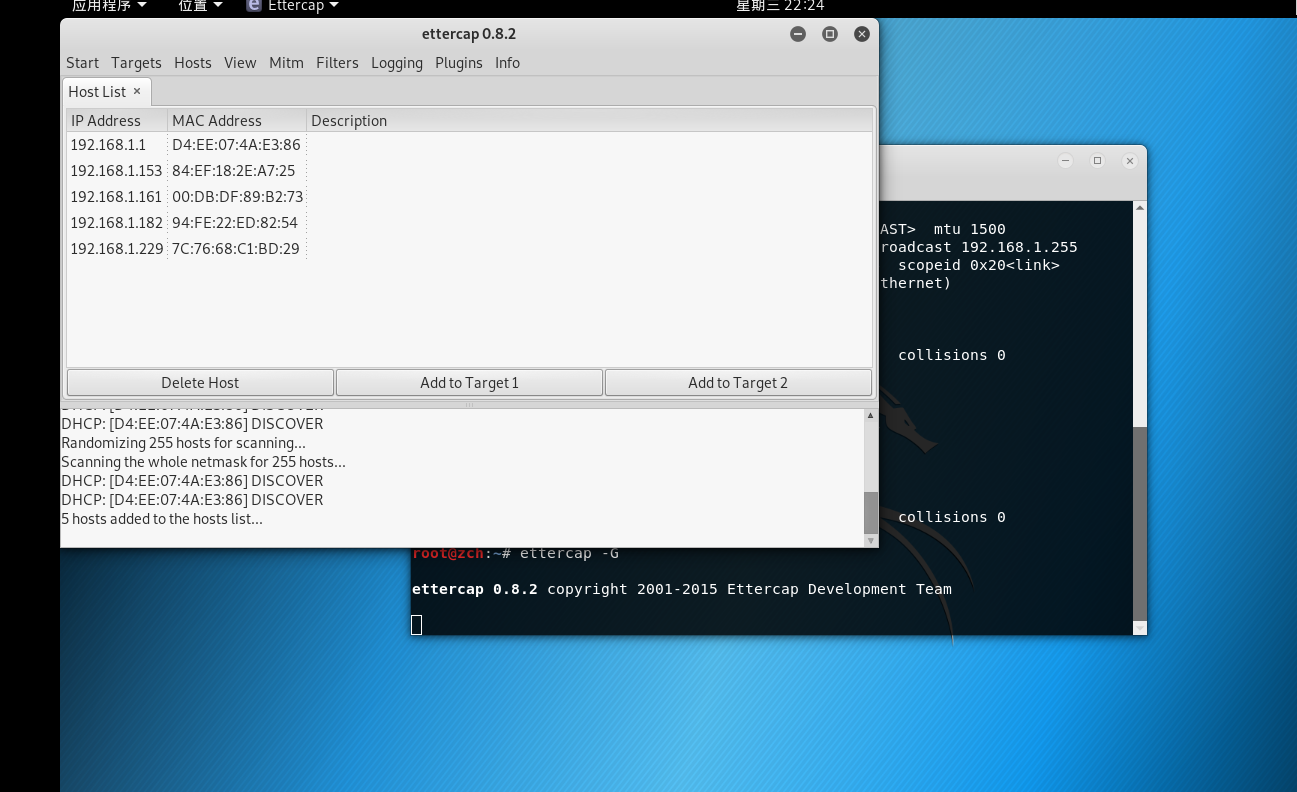The image size is (1297, 792).
Task: Click 'ettercap 0.8.2 copyright' line in terminal
Action: click(682, 589)
